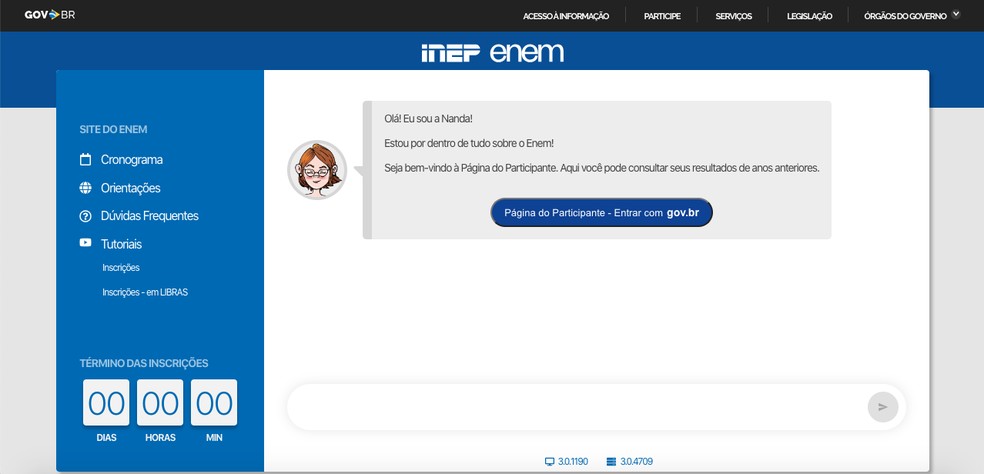Screen dimensions: 984x474
Task: Click Nanda's avatar picture
Action: (317, 170)
